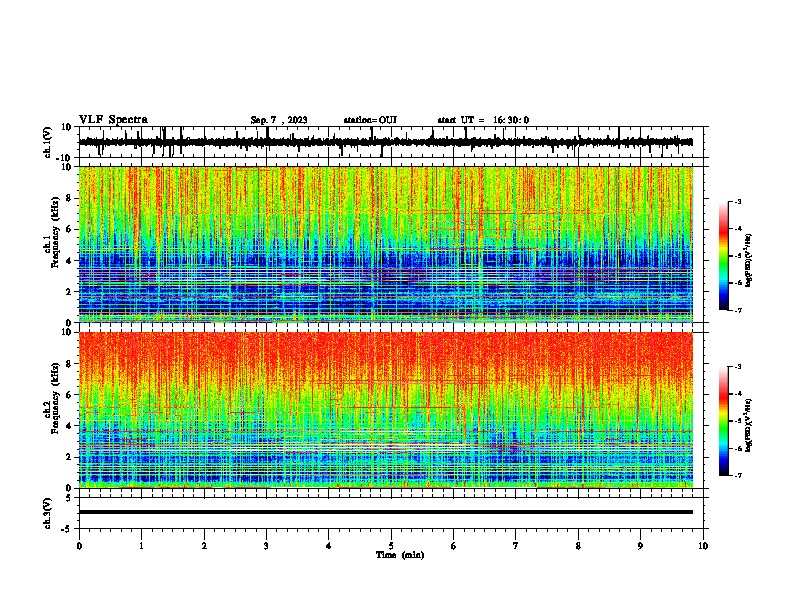Click the ch.1 waveform trace panel

pyautogui.click(x=391, y=142)
